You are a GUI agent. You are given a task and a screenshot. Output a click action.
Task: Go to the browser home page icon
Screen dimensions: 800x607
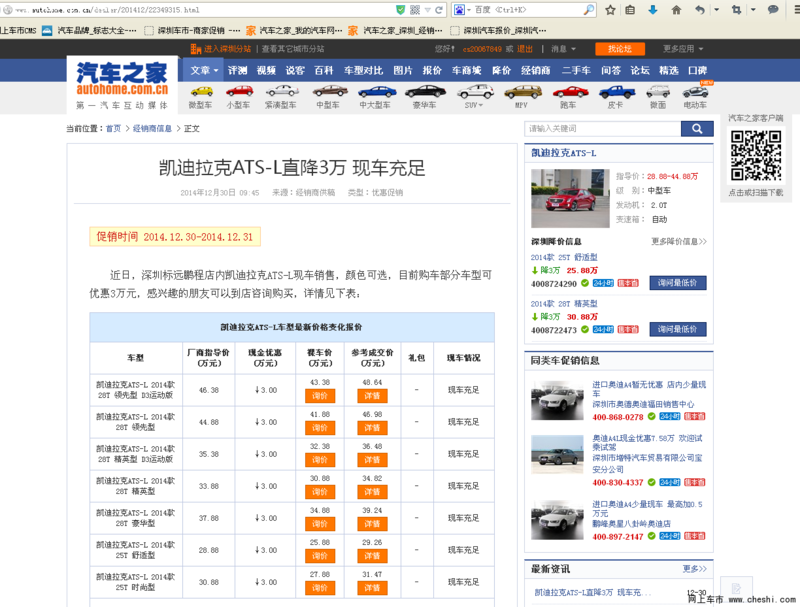click(x=677, y=10)
